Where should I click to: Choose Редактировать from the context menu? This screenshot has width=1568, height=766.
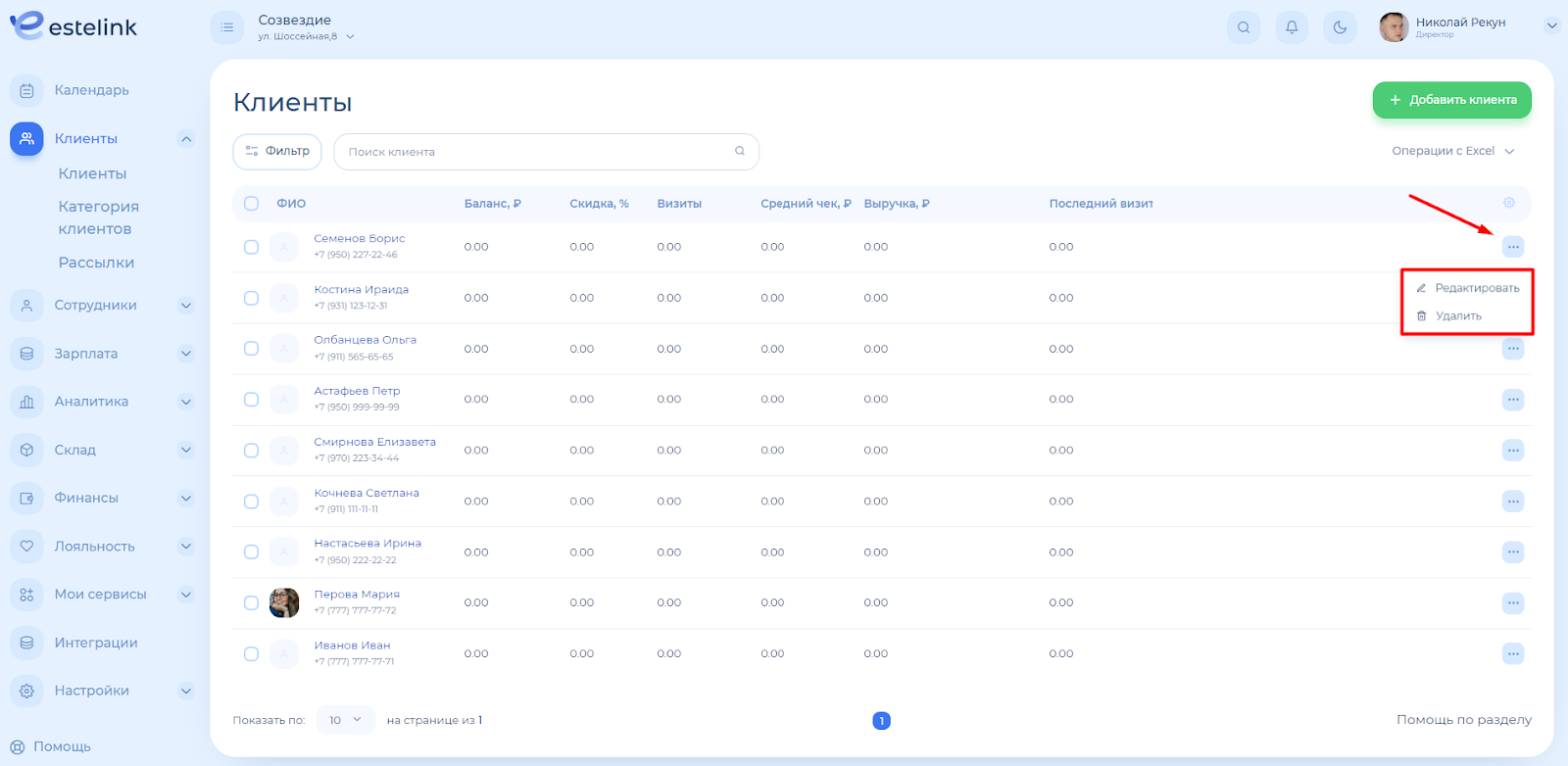coord(1476,288)
